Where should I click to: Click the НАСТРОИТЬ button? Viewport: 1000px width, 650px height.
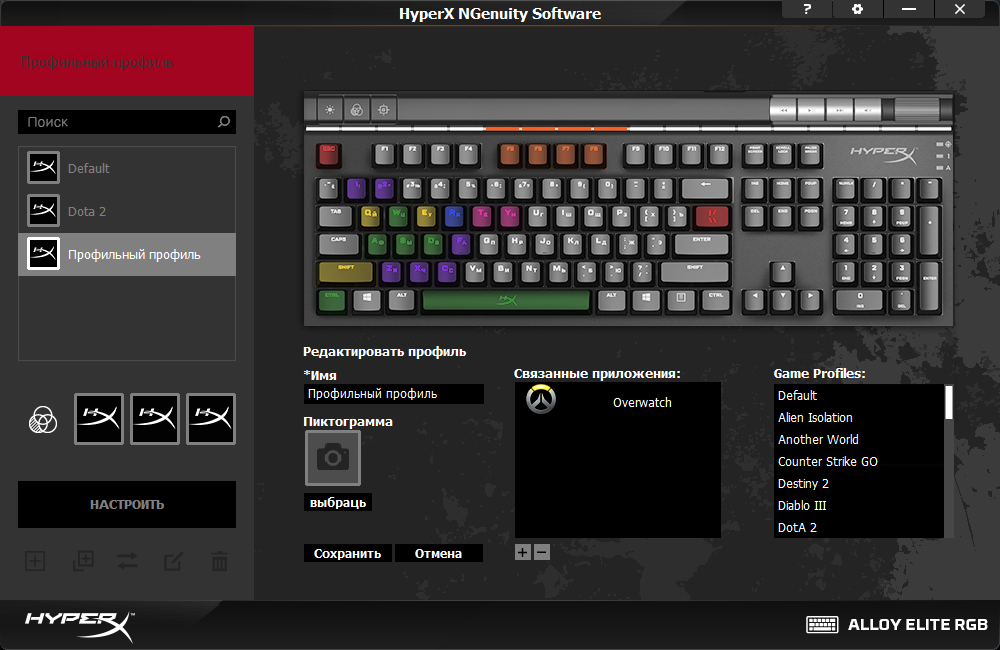[x=127, y=505]
